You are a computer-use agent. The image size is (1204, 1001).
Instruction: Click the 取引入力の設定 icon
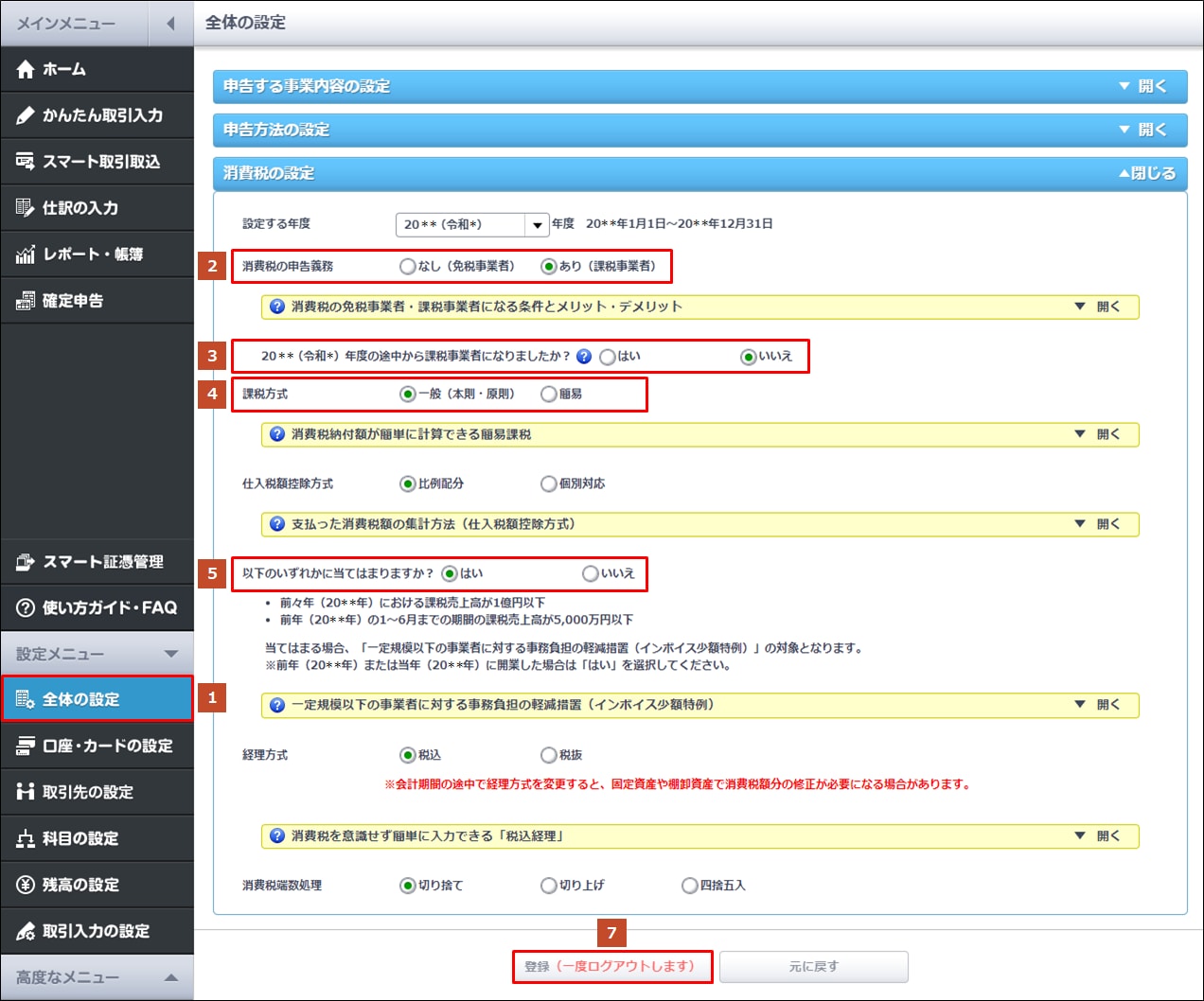point(26,931)
